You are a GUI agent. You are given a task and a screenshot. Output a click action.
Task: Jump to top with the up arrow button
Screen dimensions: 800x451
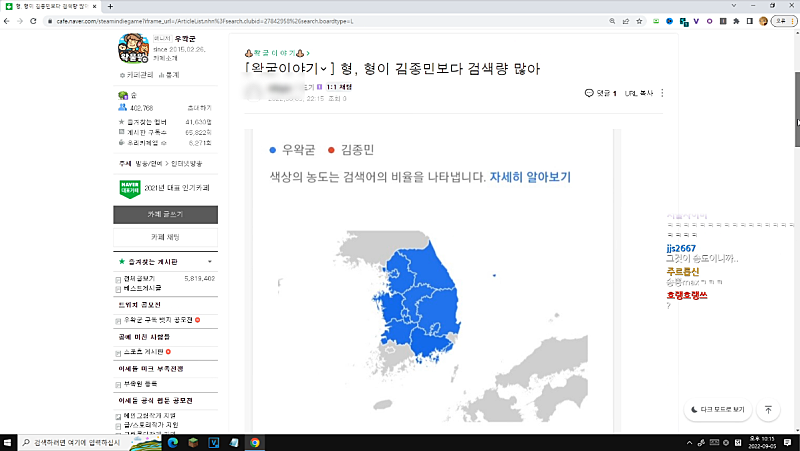click(x=768, y=410)
